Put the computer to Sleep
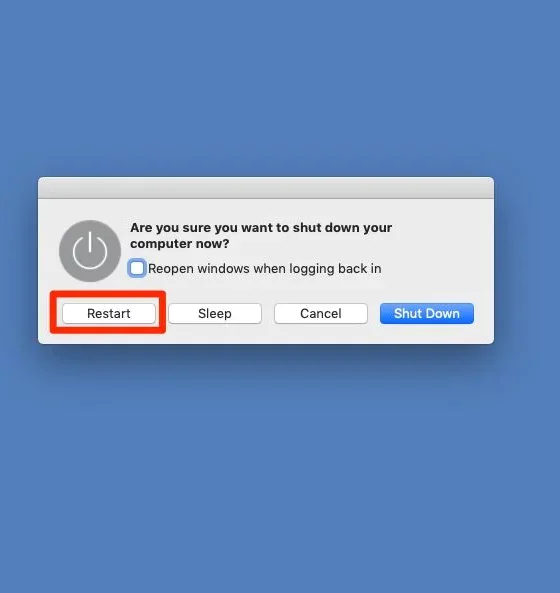Image resolution: width=560 pixels, height=593 pixels. pyautogui.click(x=215, y=314)
